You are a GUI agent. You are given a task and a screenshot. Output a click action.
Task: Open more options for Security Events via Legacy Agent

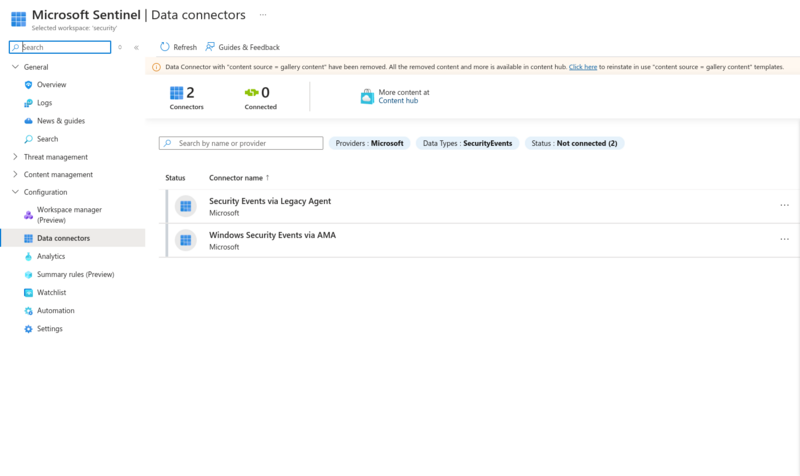click(x=784, y=205)
